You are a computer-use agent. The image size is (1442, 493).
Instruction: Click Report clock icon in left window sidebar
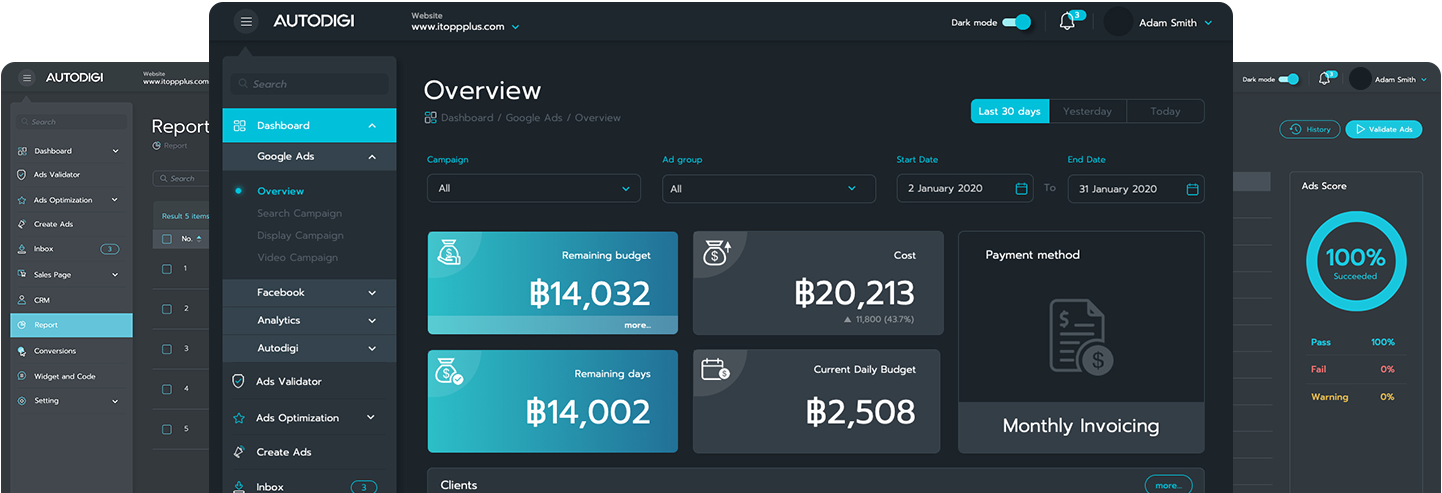22,325
